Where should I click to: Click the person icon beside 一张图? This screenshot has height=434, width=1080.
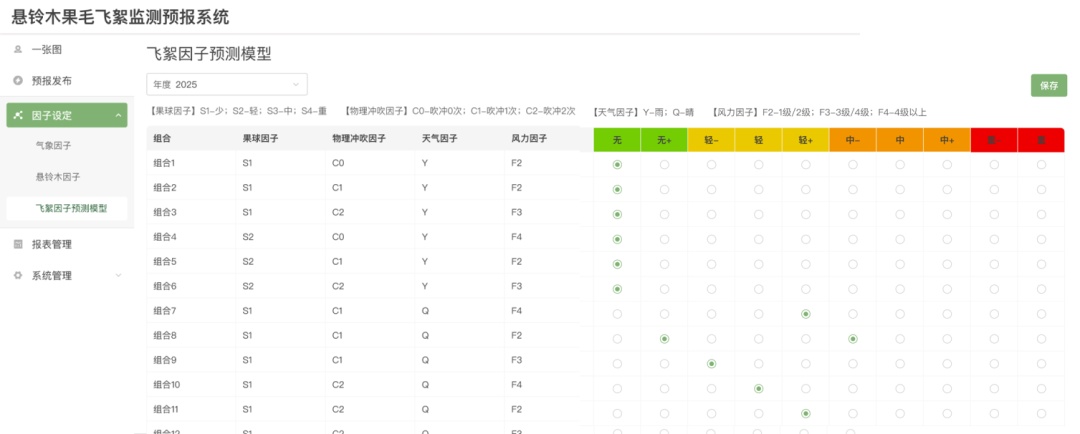pos(18,49)
